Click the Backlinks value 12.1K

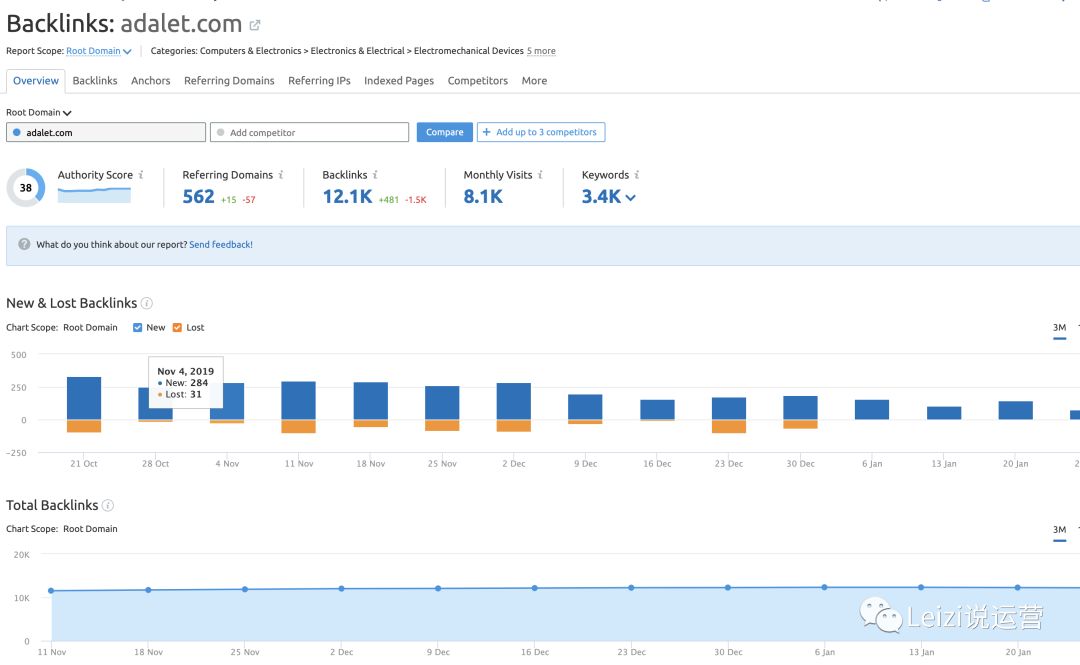click(347, 197)
